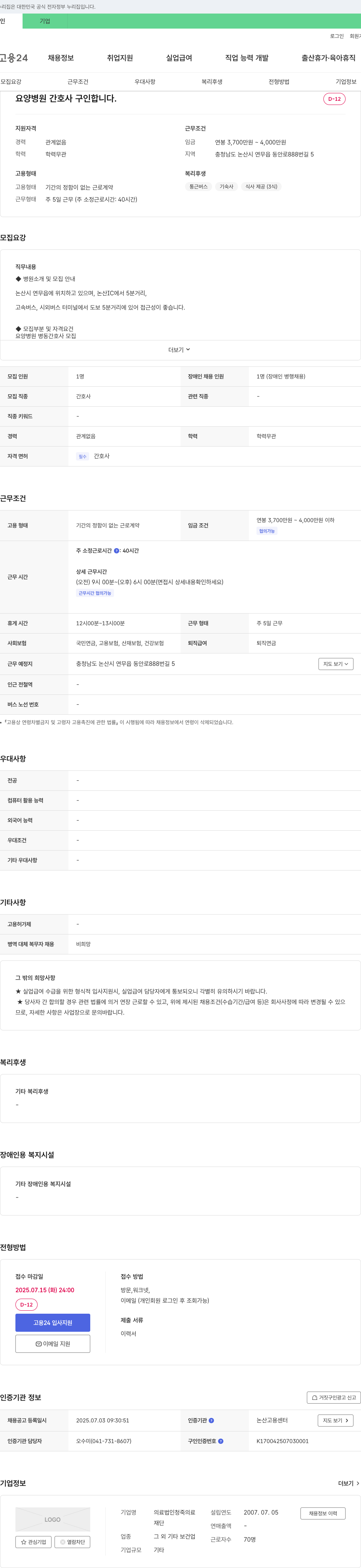The image size is (361, 1568).
Task: Click the siren icon on 거짓구인광고 신고
Action: (315, 1398)
